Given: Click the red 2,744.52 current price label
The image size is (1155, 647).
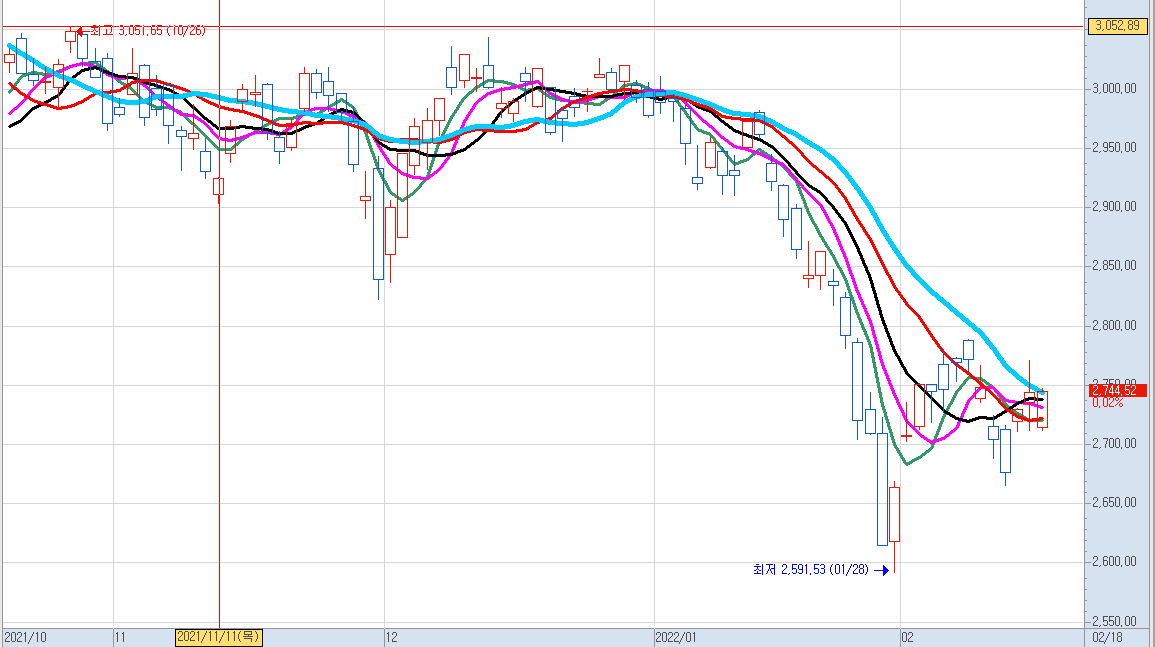Looking at the screenshot, I should (1117, 391).
